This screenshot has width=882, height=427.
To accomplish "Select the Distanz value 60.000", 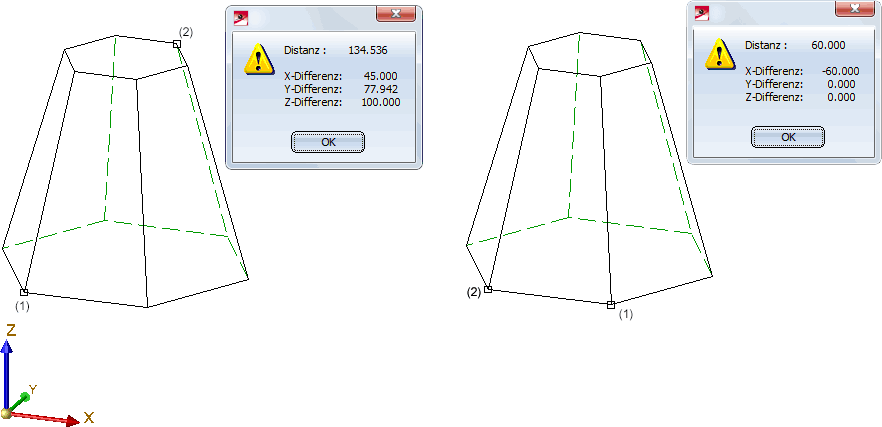I will tap(828, 46).
